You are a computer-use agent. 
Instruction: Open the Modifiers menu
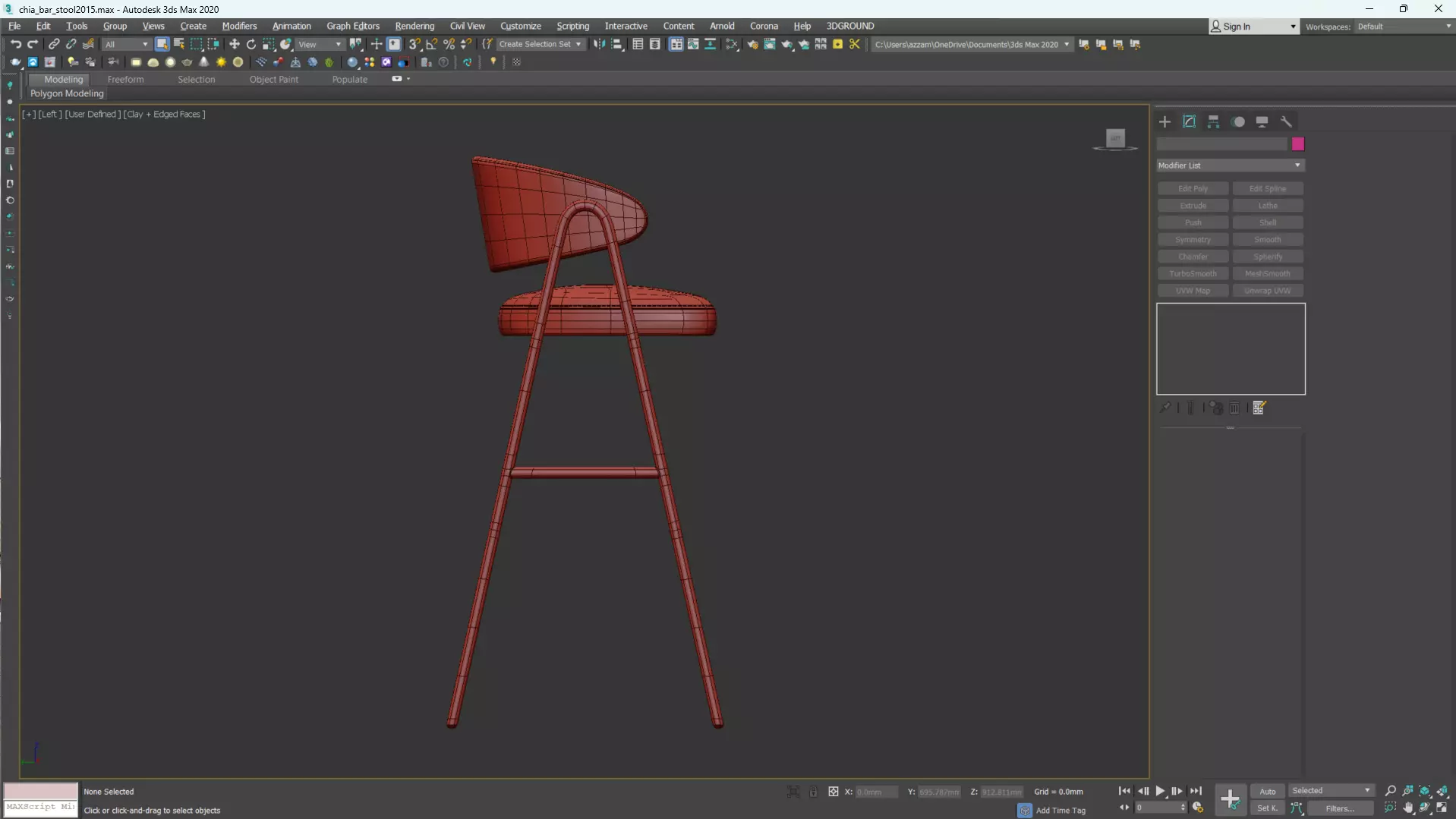[x=239, y=26]
